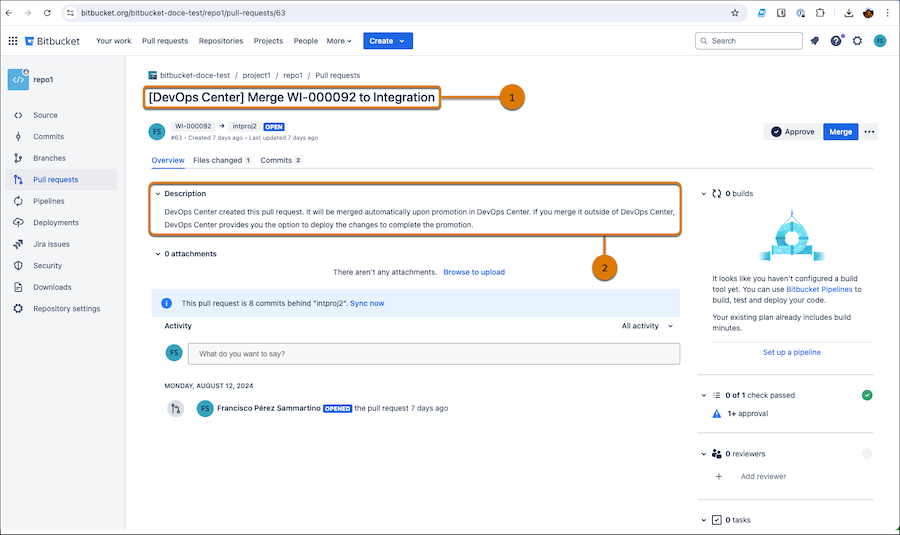Click the Bitbucket logo
This screenshot has width=900, height=535.
pyautogui.click(x=52, y=41)
